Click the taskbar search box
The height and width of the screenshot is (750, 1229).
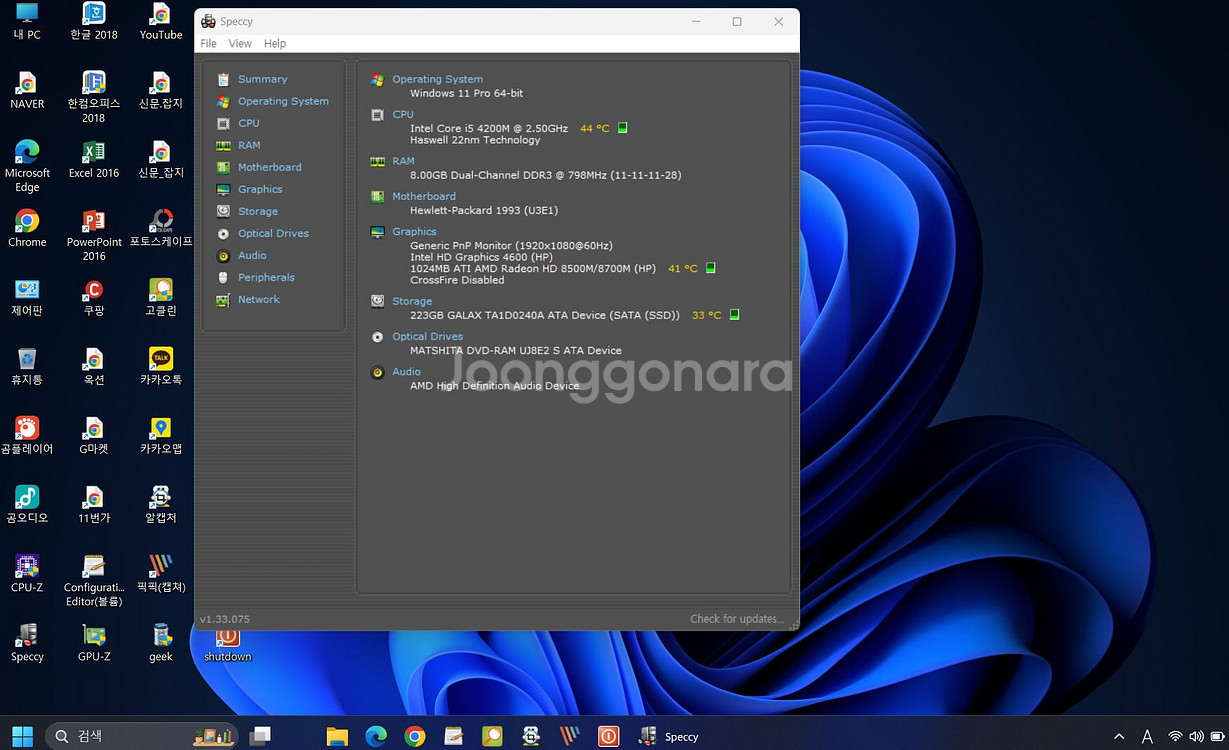(140, 736)
